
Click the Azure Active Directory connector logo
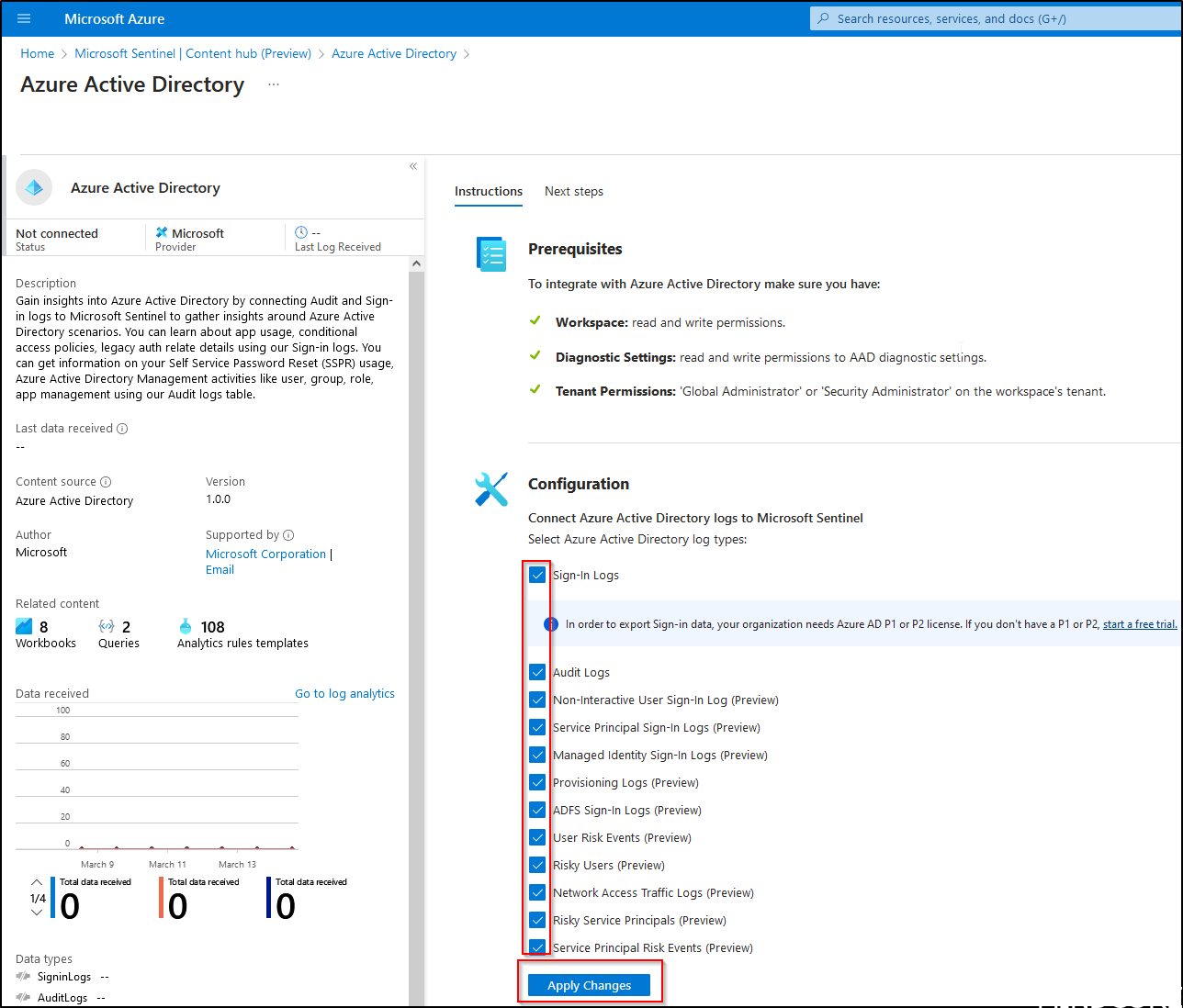pyautogui.click(x=34, y=187)
